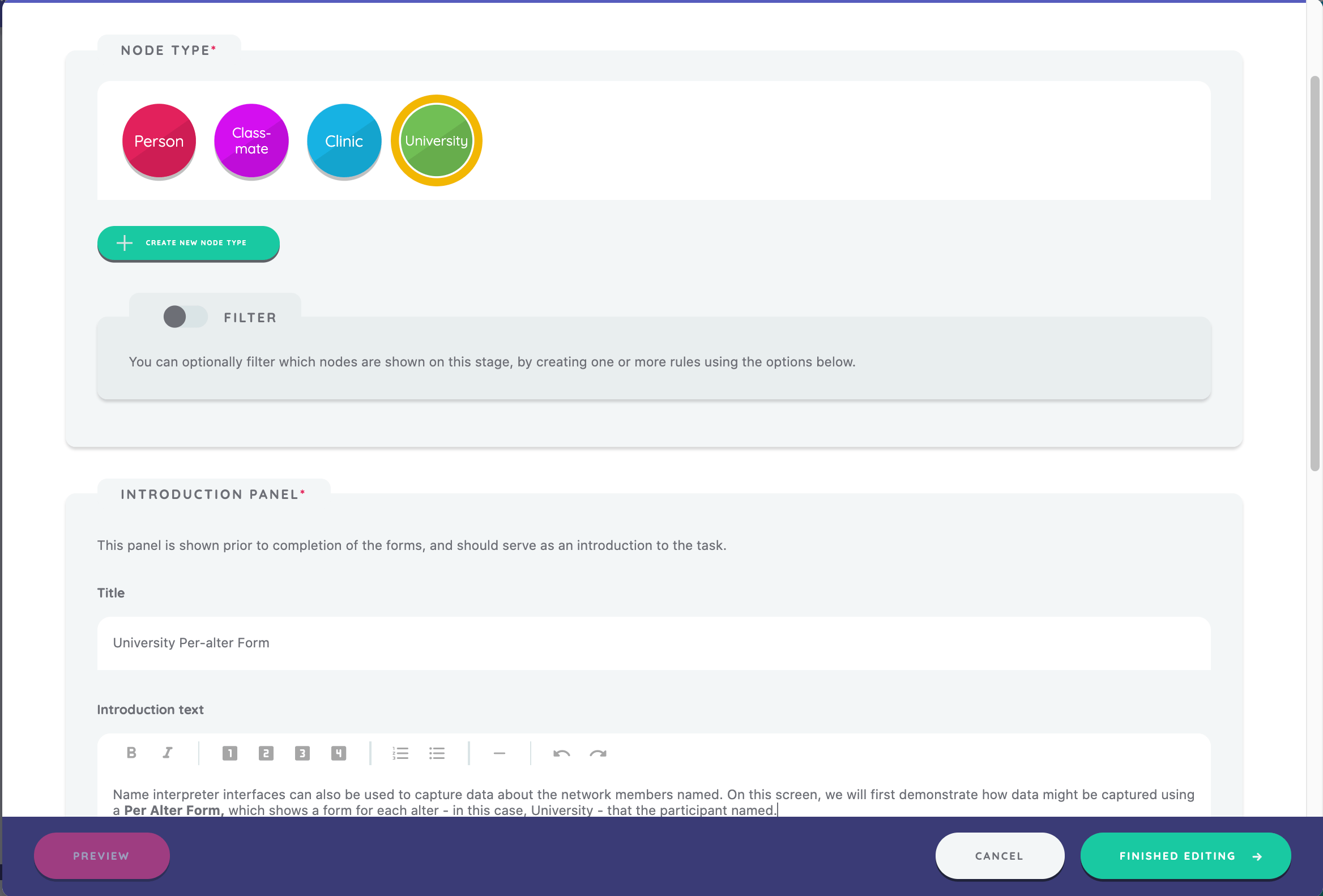Undo the last text edit
This screenshot has height=896, width=1323.
(x=561, y=753)
